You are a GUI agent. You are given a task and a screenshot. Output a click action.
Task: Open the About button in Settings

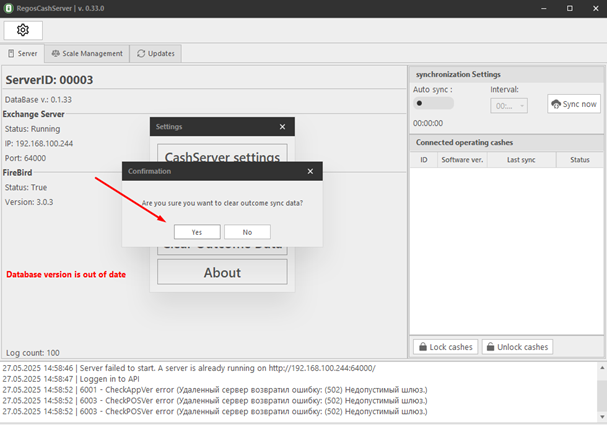(x=222, y=272)
